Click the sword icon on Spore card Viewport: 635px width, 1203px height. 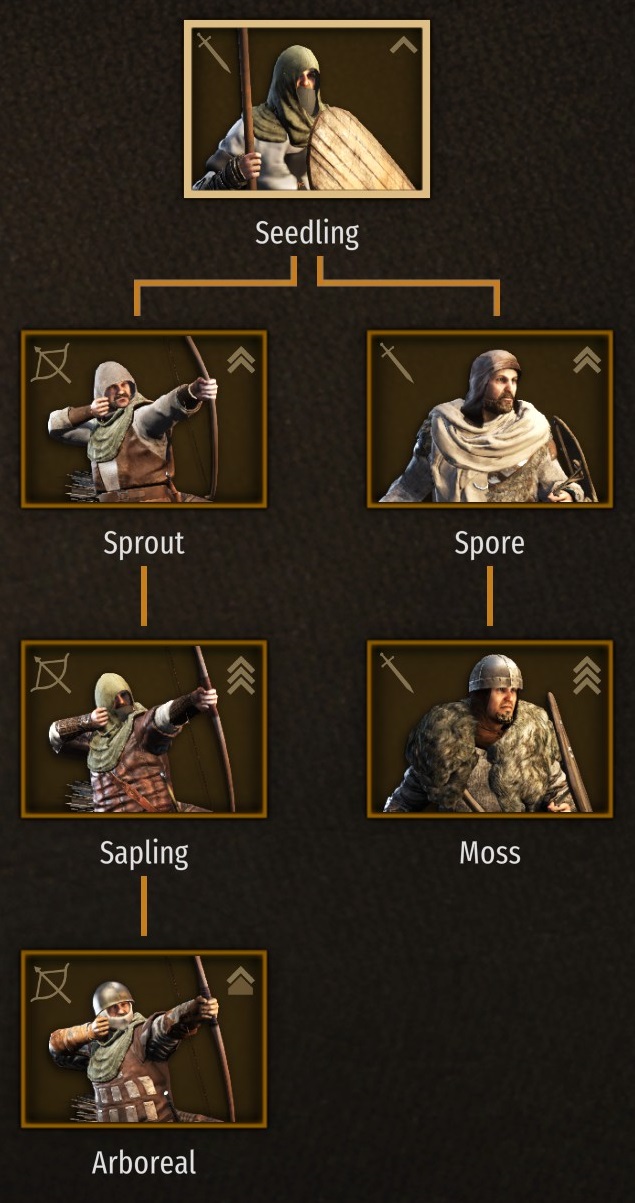[396, 363]
